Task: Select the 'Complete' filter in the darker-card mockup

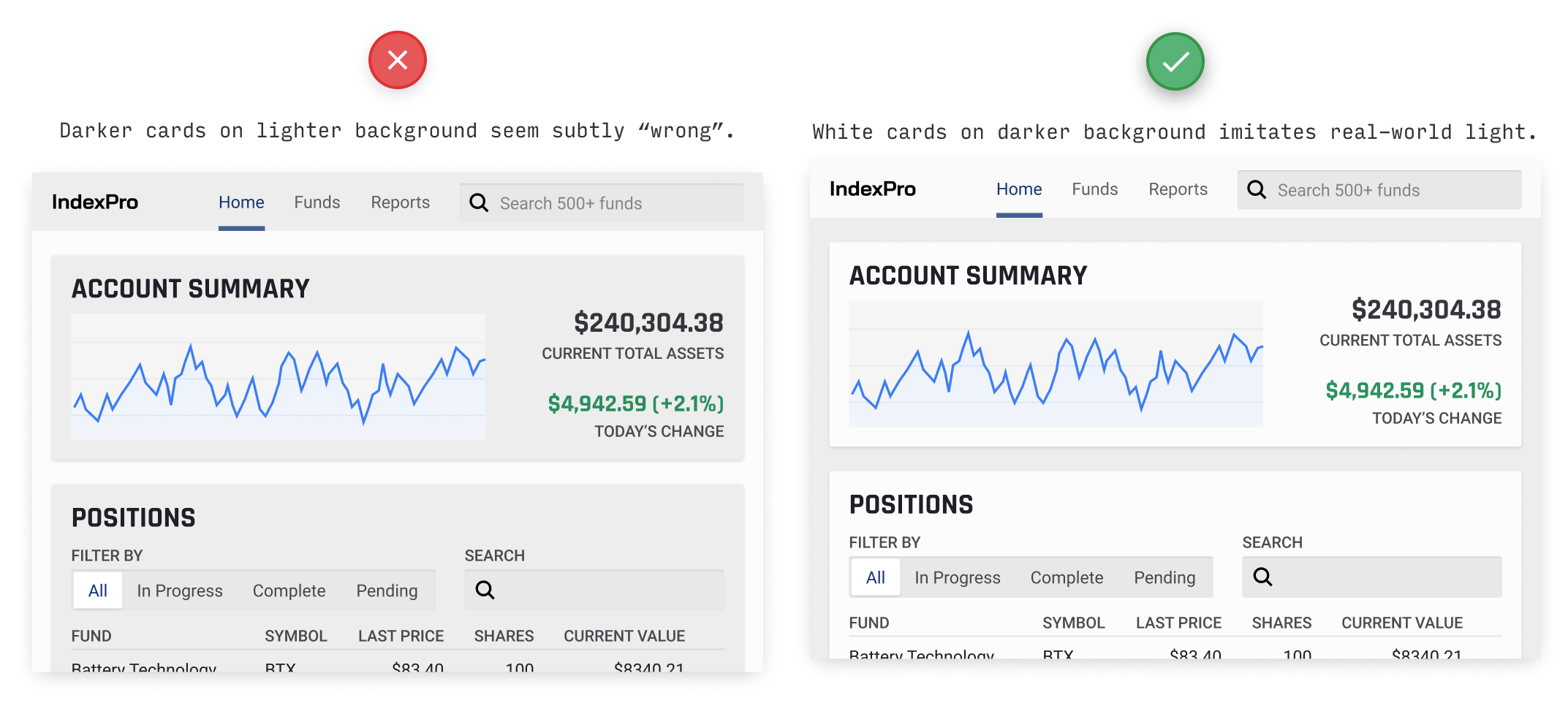Action: [289, 590]
